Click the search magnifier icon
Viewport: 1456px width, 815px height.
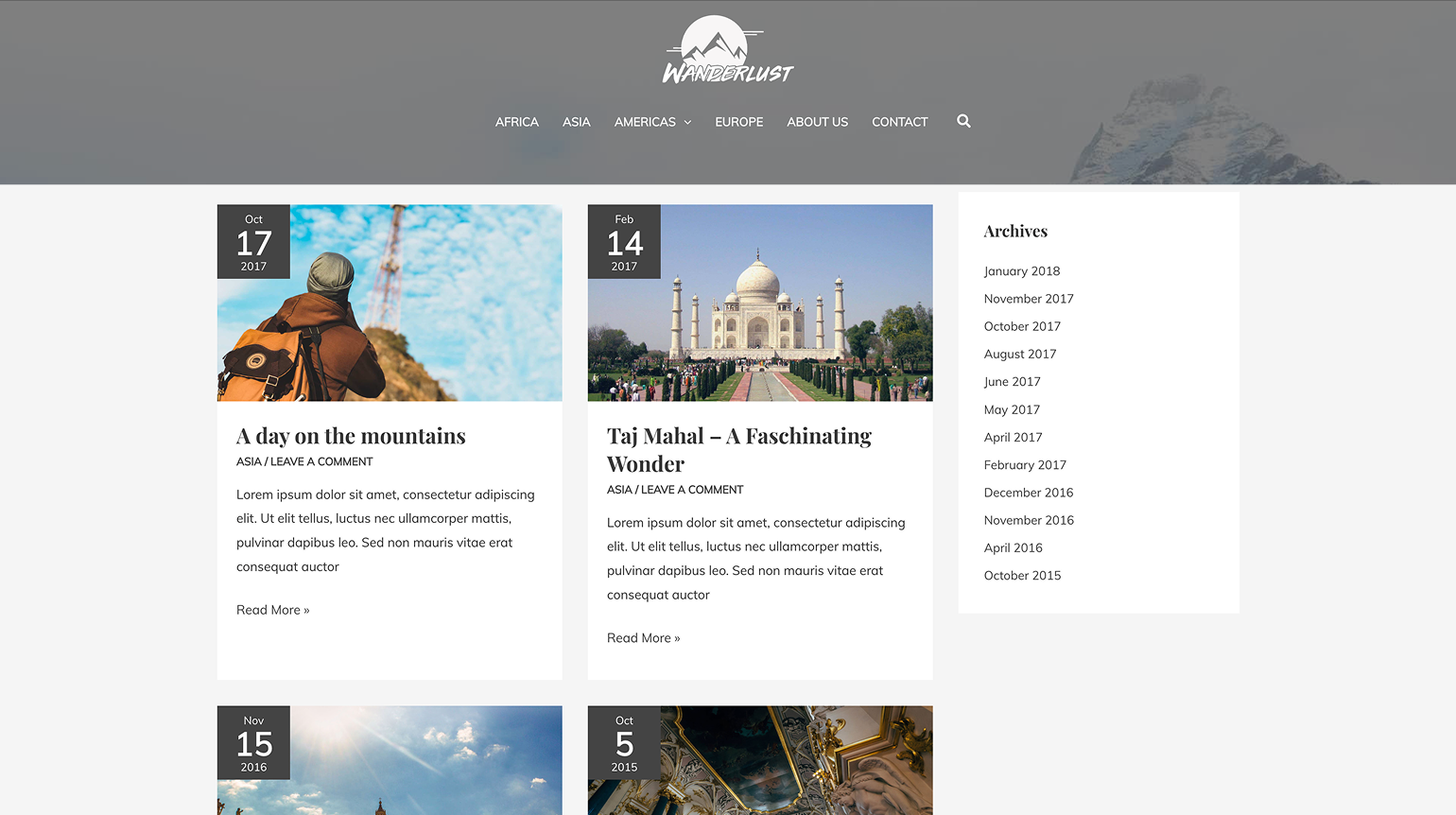tap(963, 121)
